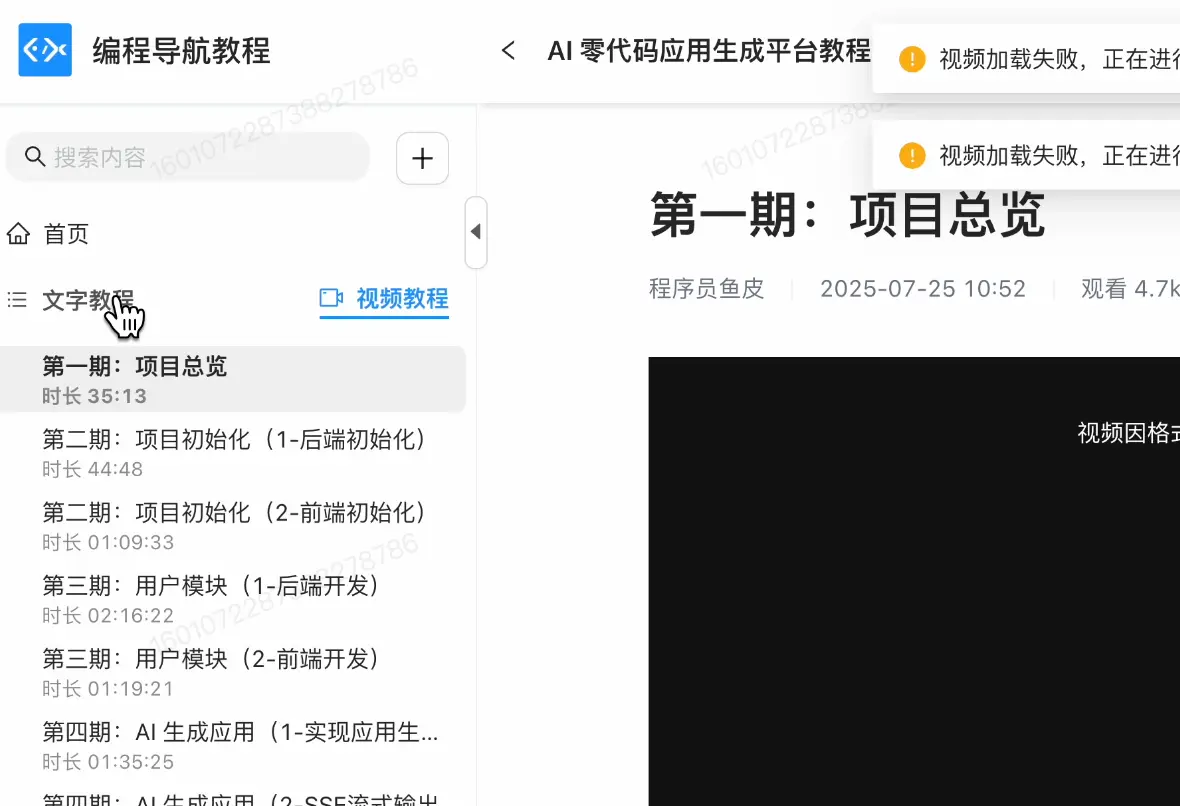
Task: Click the blue coding platform logo icon
Action: click(44, 50)
